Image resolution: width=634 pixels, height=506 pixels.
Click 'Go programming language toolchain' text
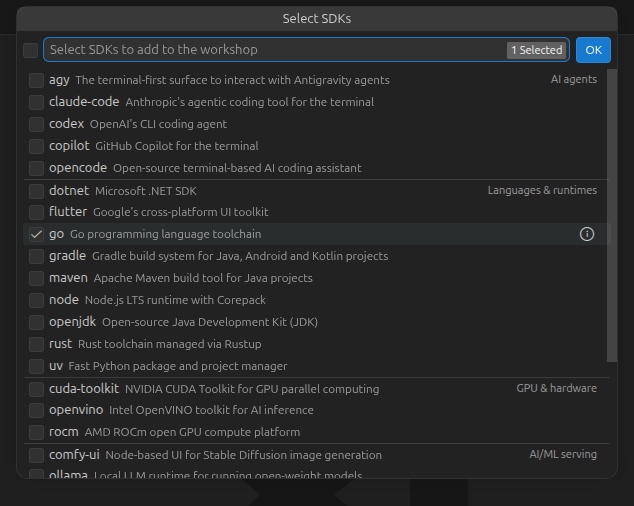(166, 234)
